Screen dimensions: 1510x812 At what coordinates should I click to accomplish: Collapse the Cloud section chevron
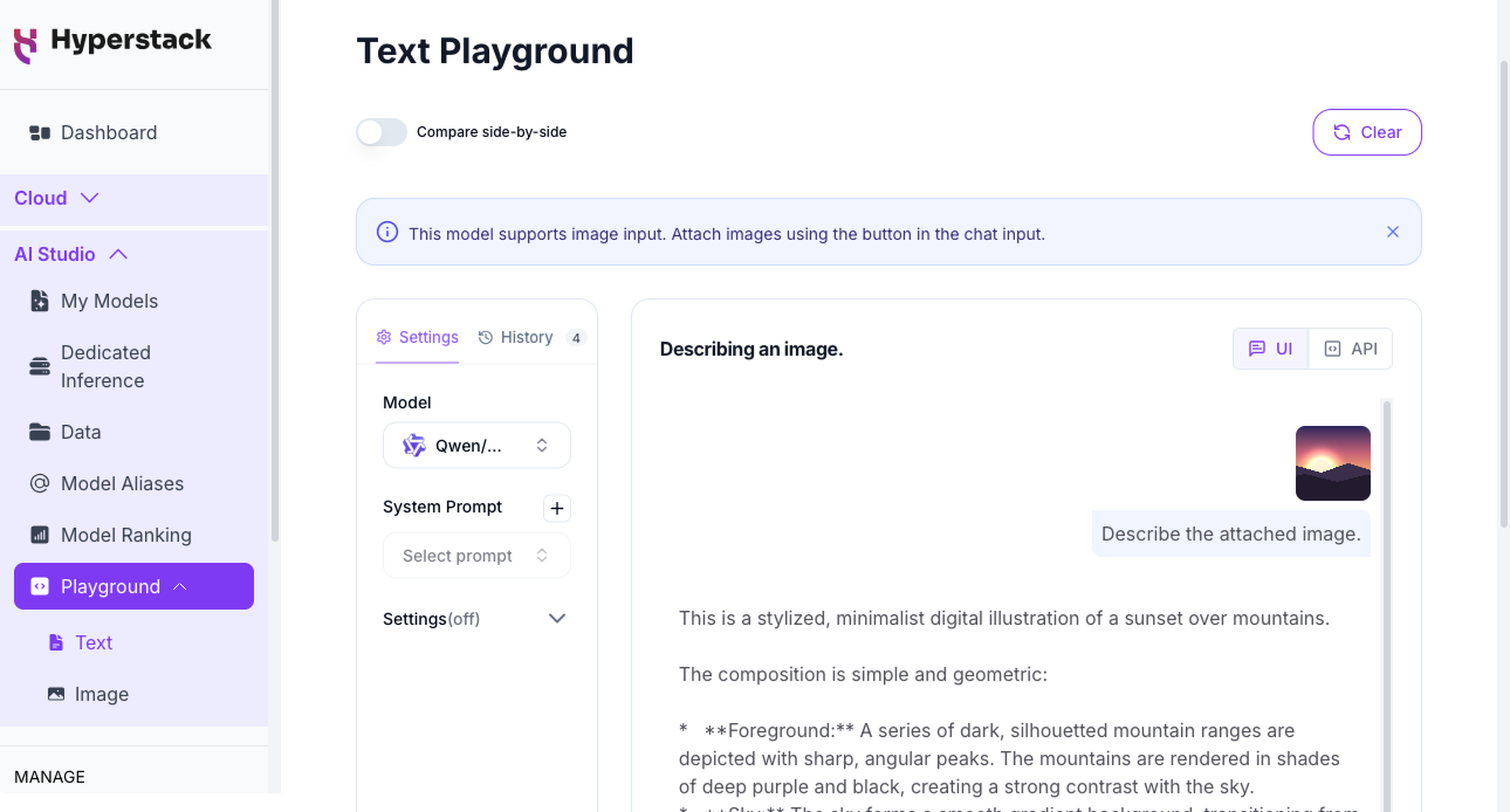point(89,198)
